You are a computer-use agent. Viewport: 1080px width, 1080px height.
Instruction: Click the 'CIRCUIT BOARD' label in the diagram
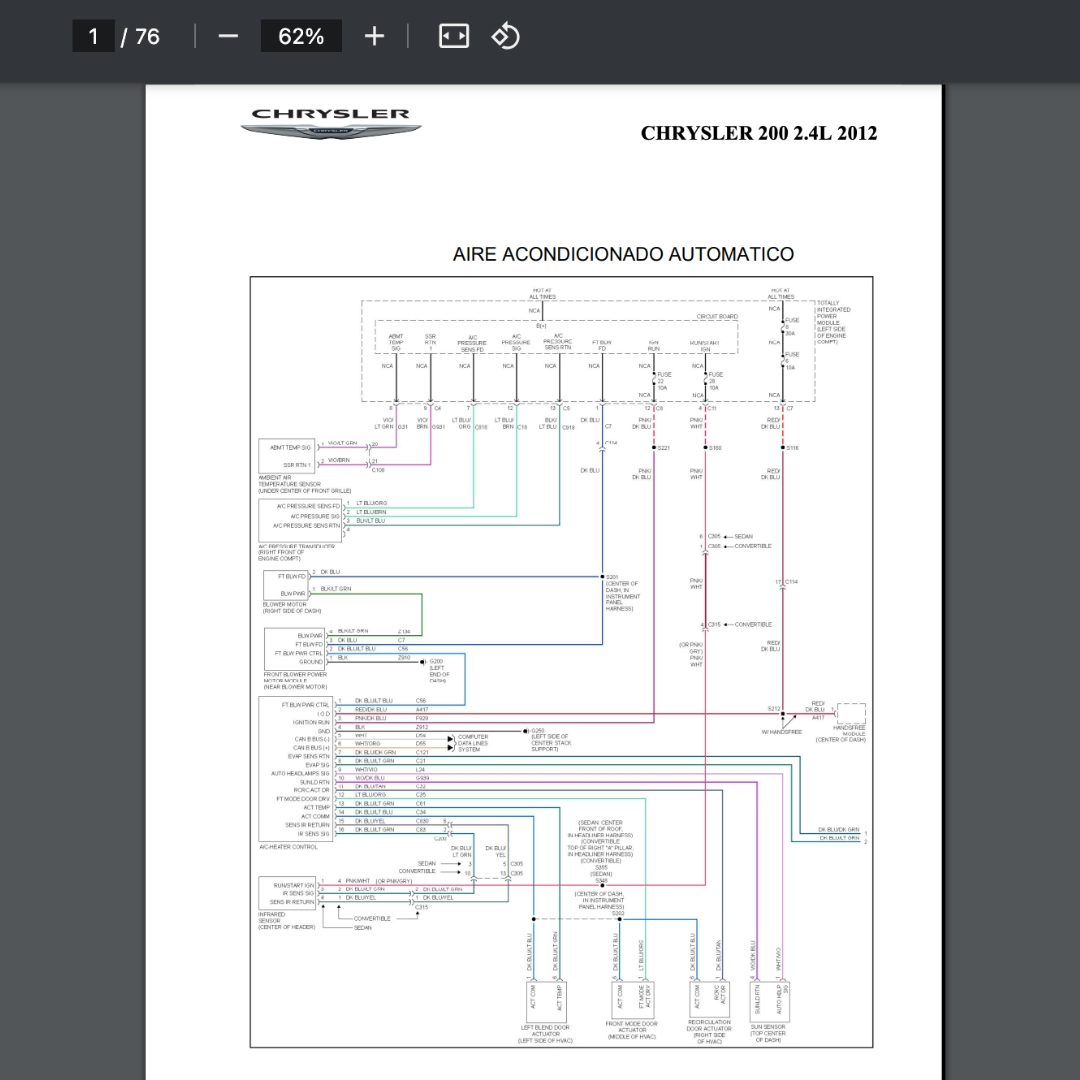click(x=717, y=317)
